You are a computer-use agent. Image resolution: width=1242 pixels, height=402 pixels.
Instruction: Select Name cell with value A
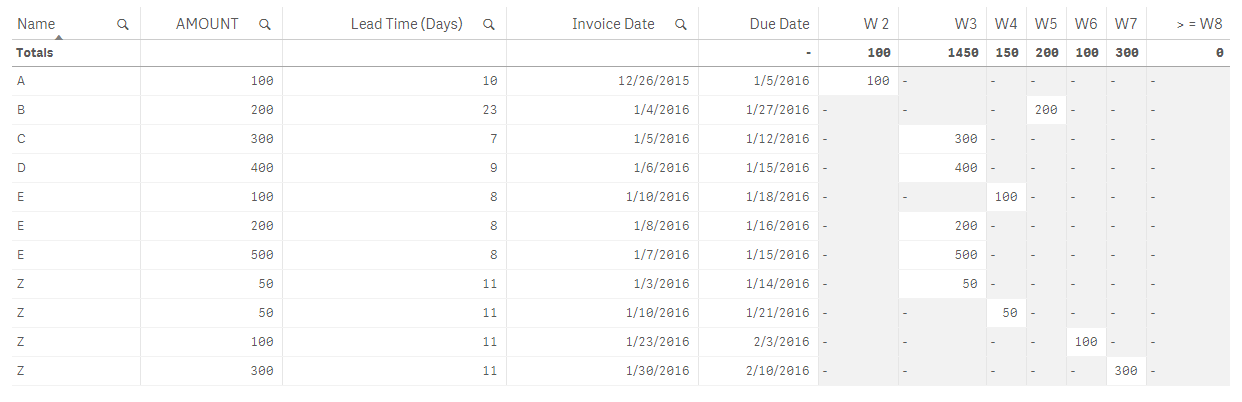point(22,81)
